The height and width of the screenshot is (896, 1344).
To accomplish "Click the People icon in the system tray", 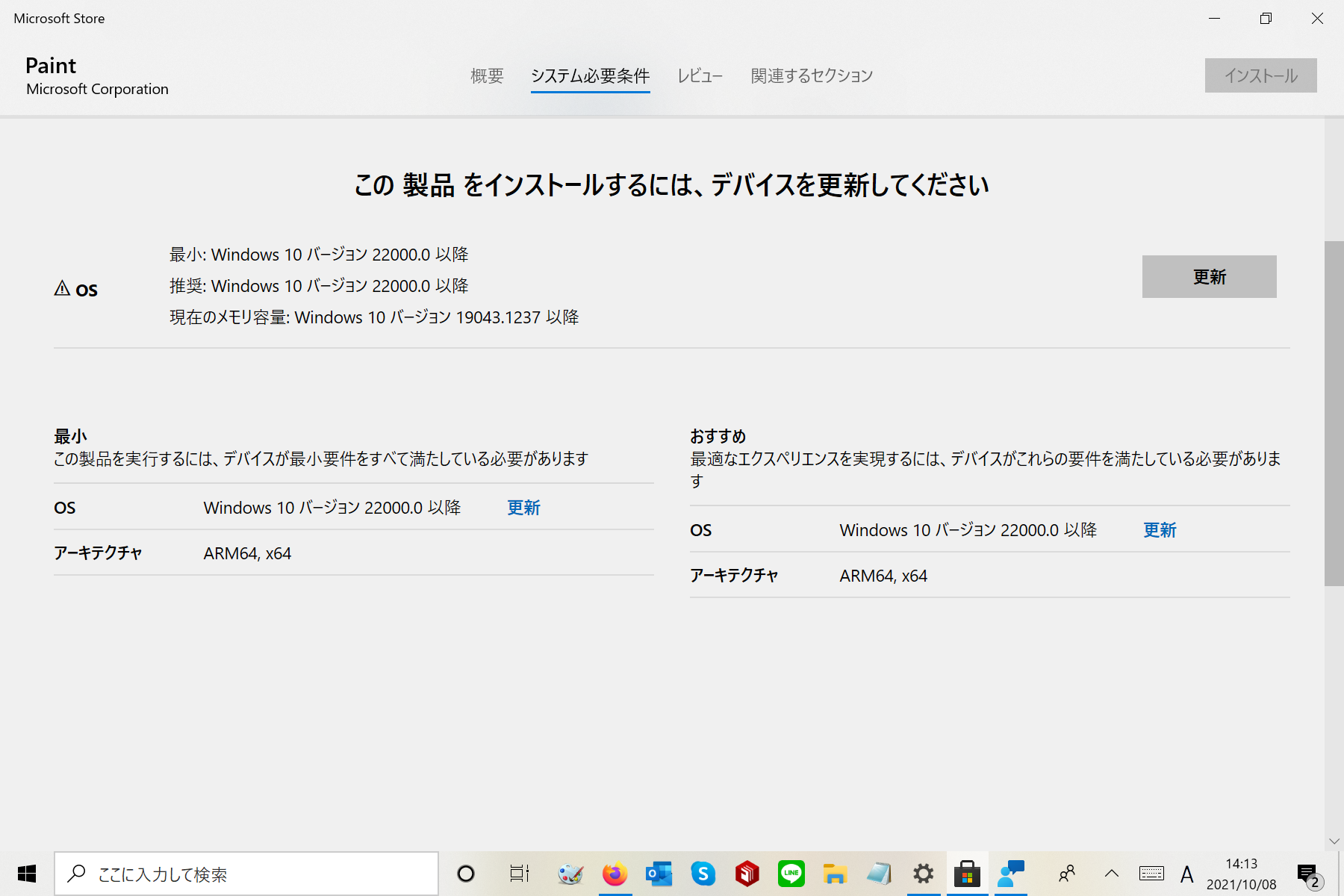I will pos(1067,874).
